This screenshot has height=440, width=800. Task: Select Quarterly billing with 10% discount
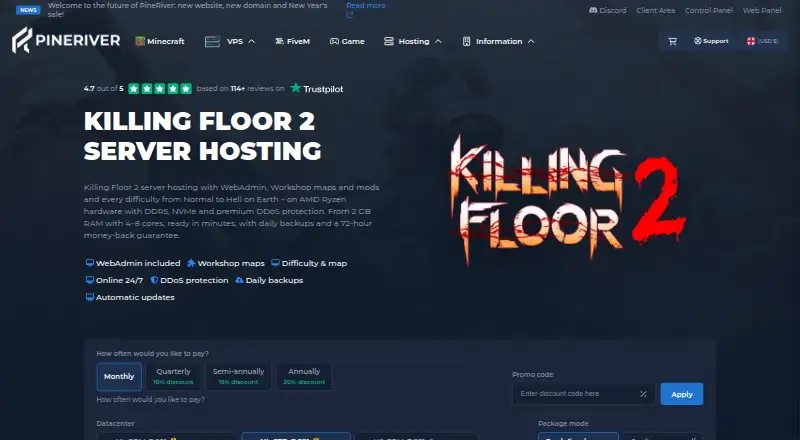tap(173, 376)
